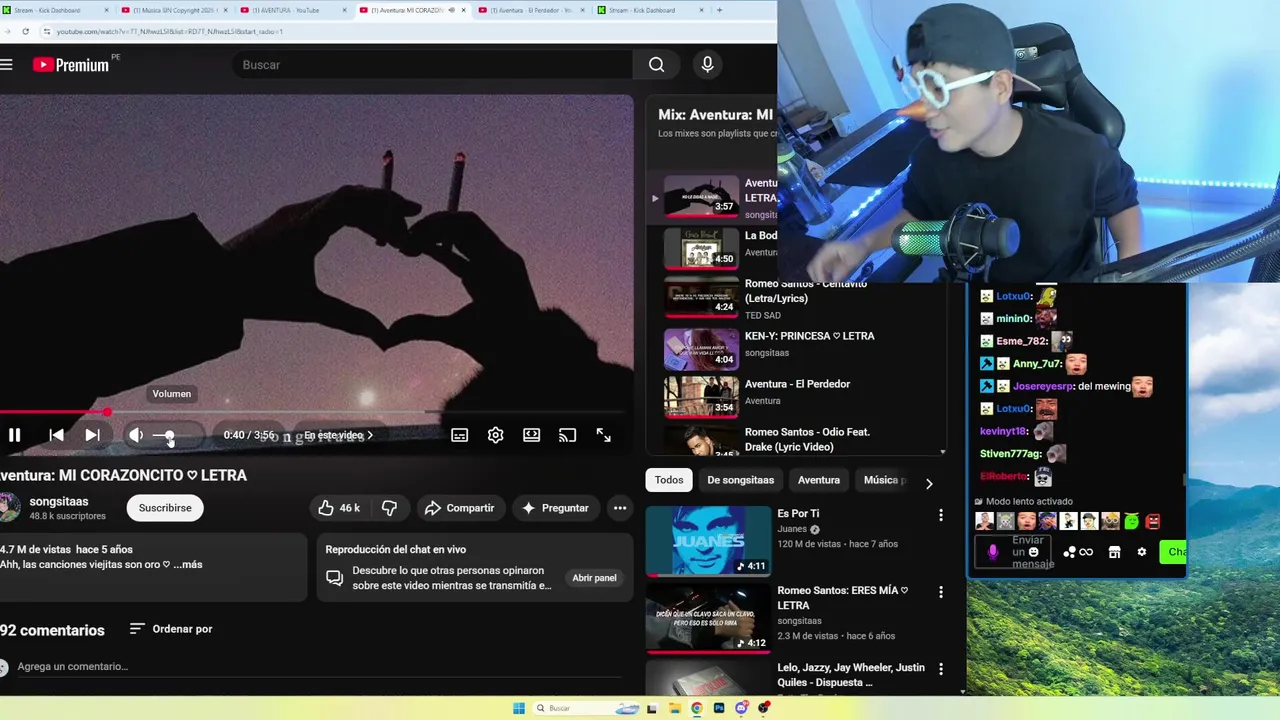Open options for 'Es Por Ti' video
This screenshot has height=720, width=1280.
[940, 515]
